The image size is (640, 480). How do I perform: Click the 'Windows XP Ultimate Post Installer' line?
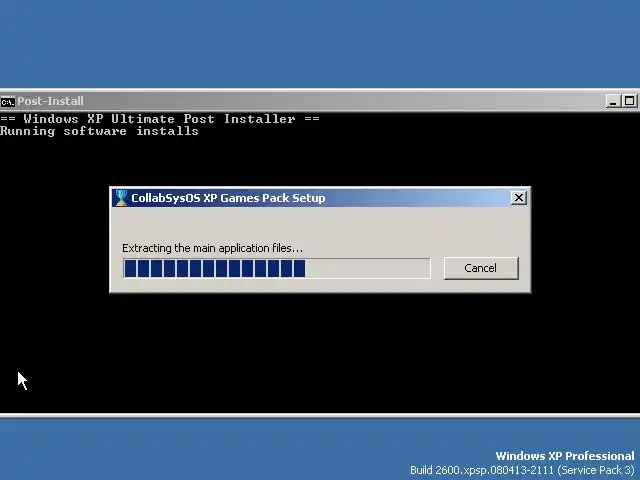coord(160,119)
